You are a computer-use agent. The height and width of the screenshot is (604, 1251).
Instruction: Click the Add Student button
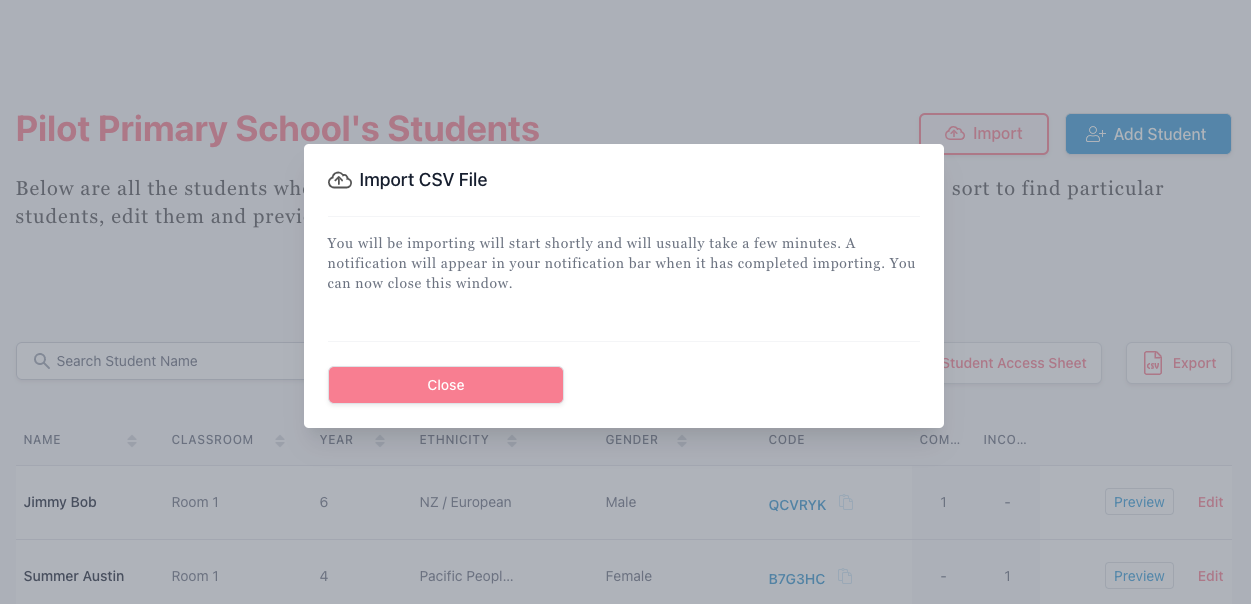1148,134
